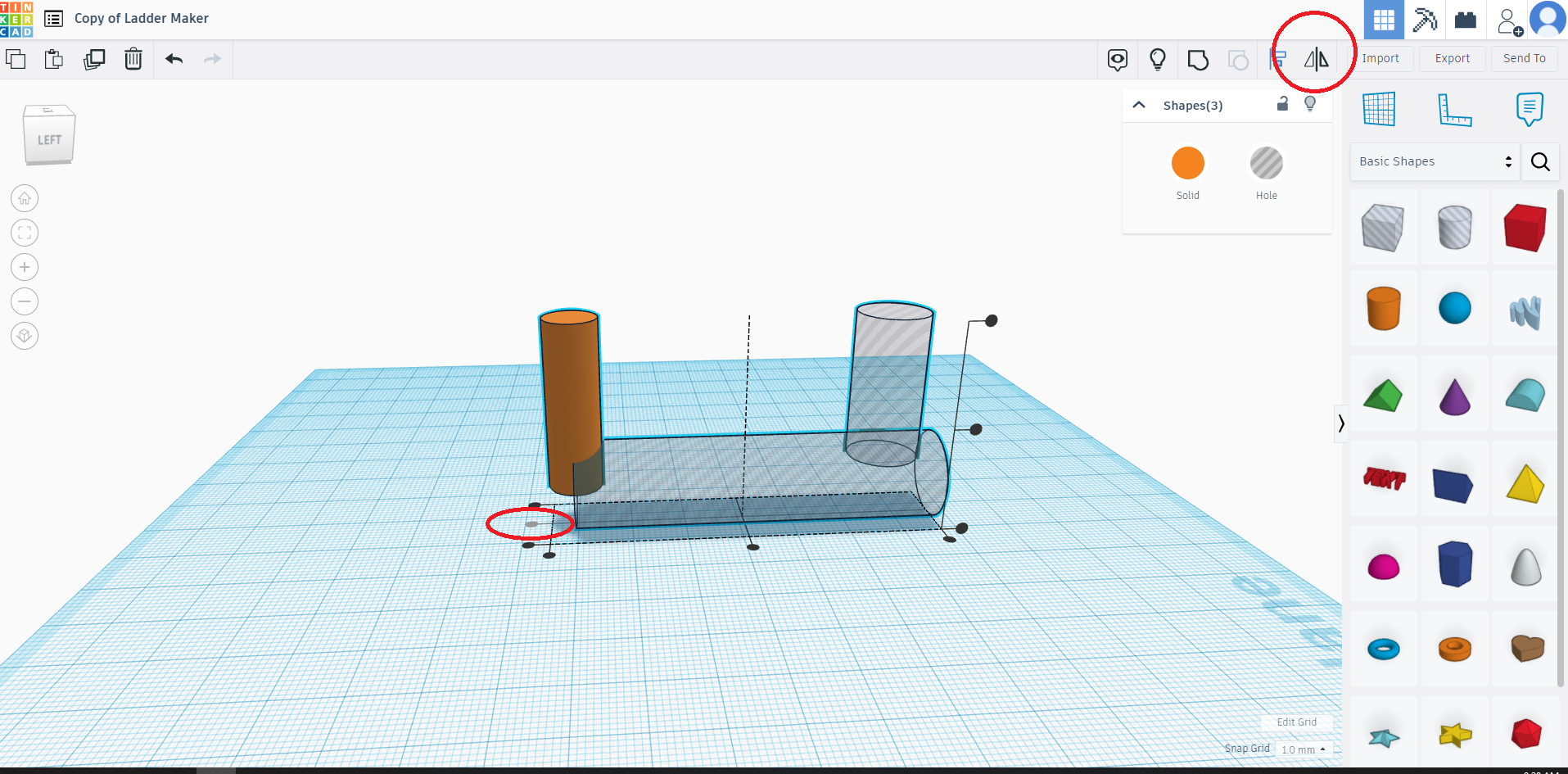Toggle perspective view with bottom-left cube icon
Screen dimensions: 1568x774
pos(24,335)
